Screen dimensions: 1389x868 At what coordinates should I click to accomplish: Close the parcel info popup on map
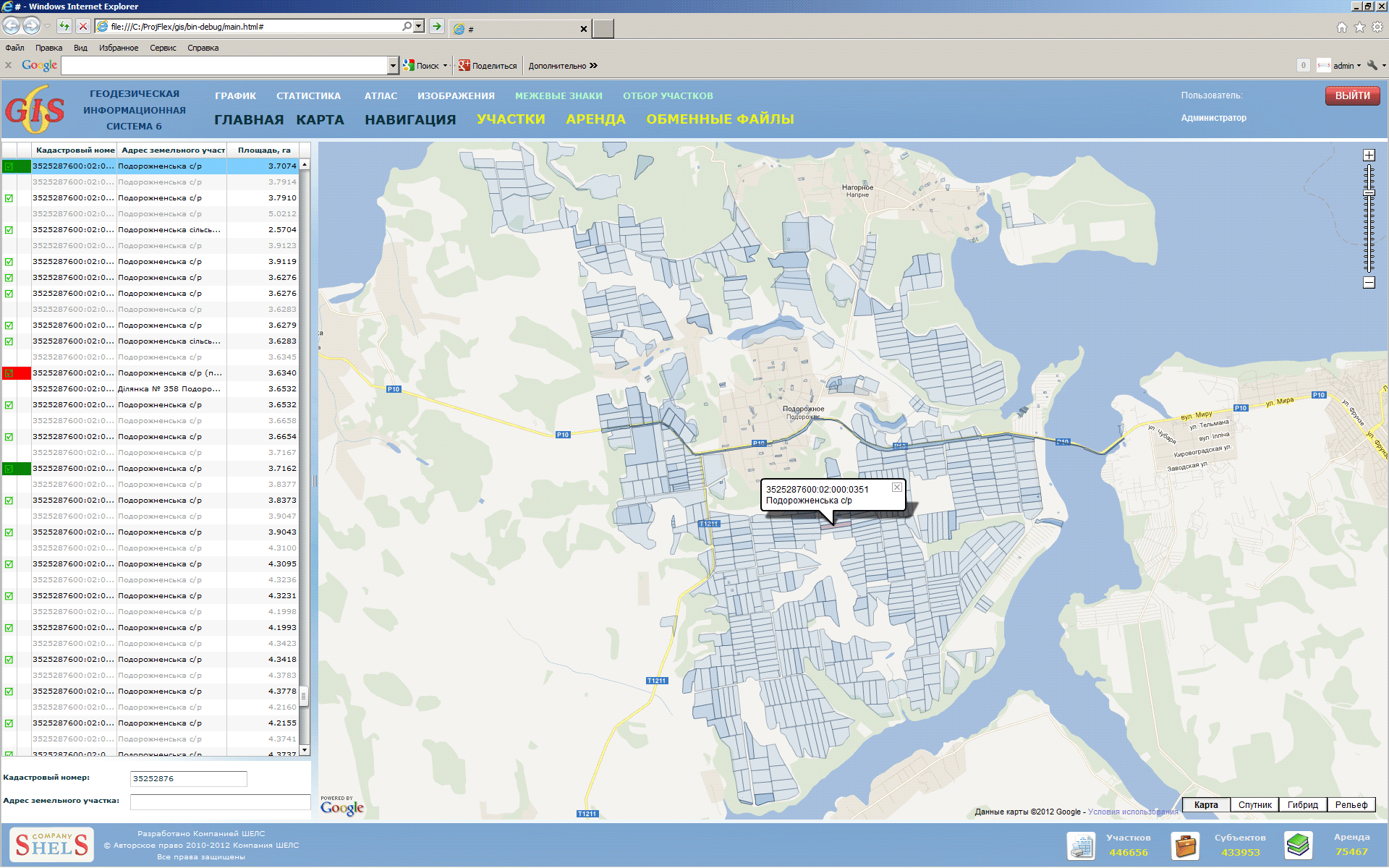[x=896, y=488]
